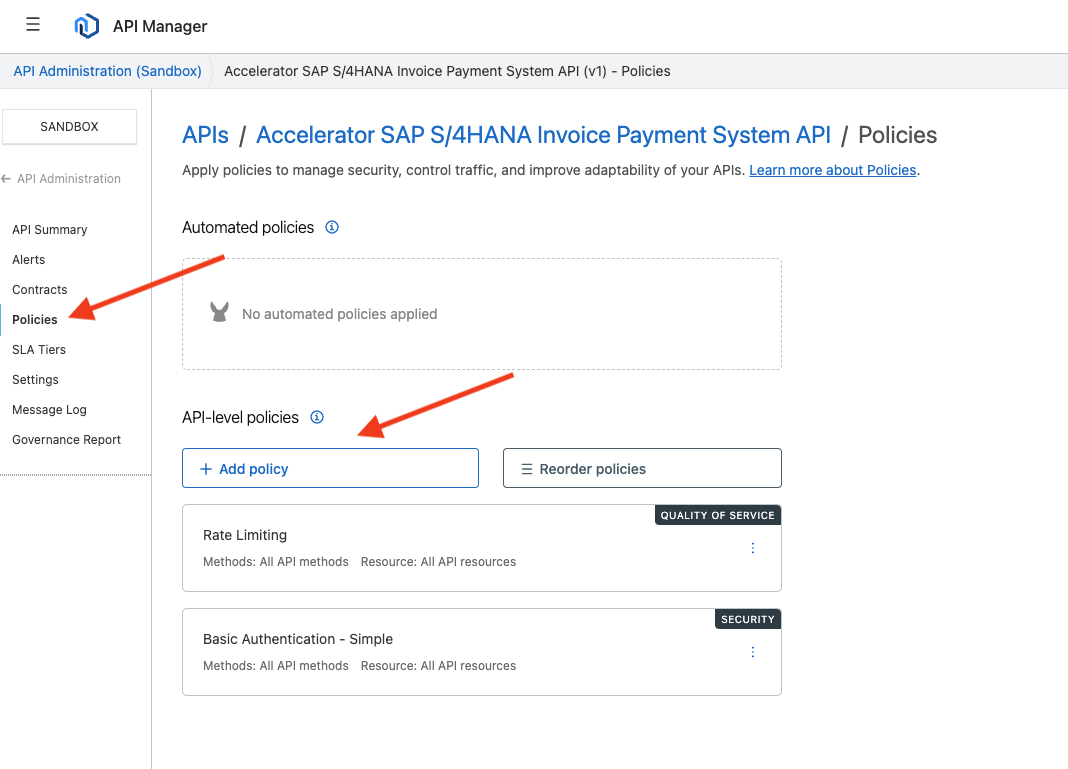Screen dimensions: 1068x769
Task: Click the Reorder policies button
Action: coord(641,468)
